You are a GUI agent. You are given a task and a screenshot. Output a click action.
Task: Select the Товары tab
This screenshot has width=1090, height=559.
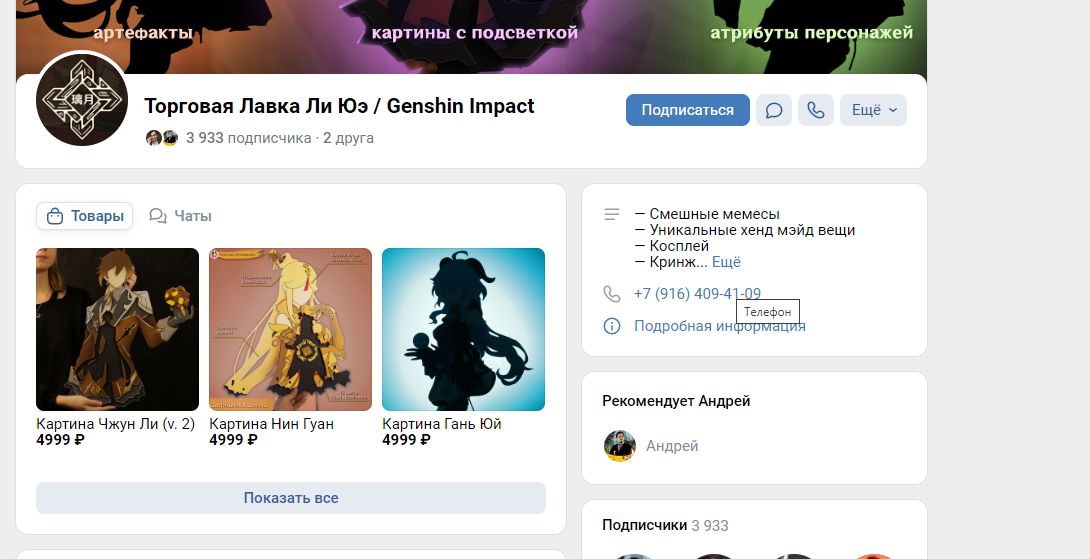pos(85,216)
